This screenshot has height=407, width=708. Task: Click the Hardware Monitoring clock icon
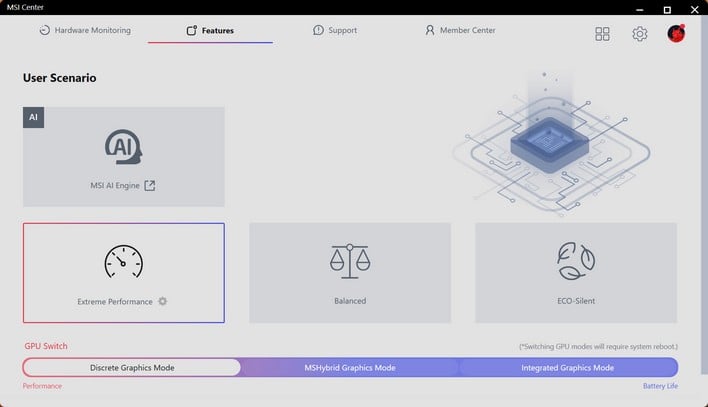(44, 30)
